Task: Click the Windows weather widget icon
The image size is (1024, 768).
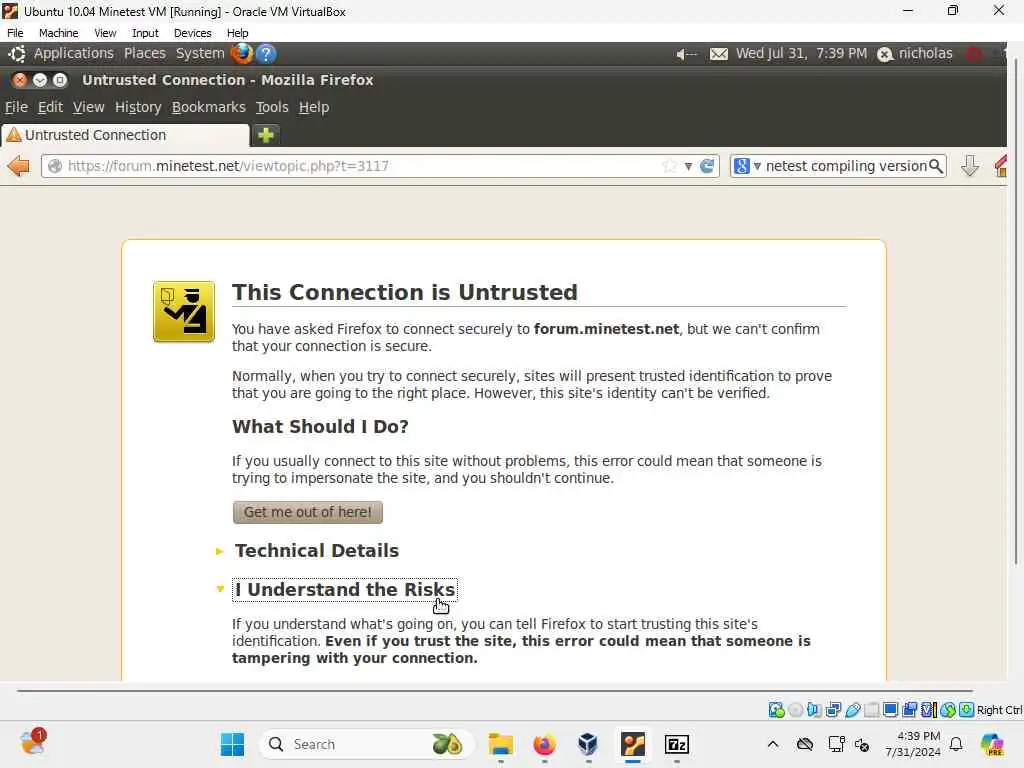Action: 33,743
